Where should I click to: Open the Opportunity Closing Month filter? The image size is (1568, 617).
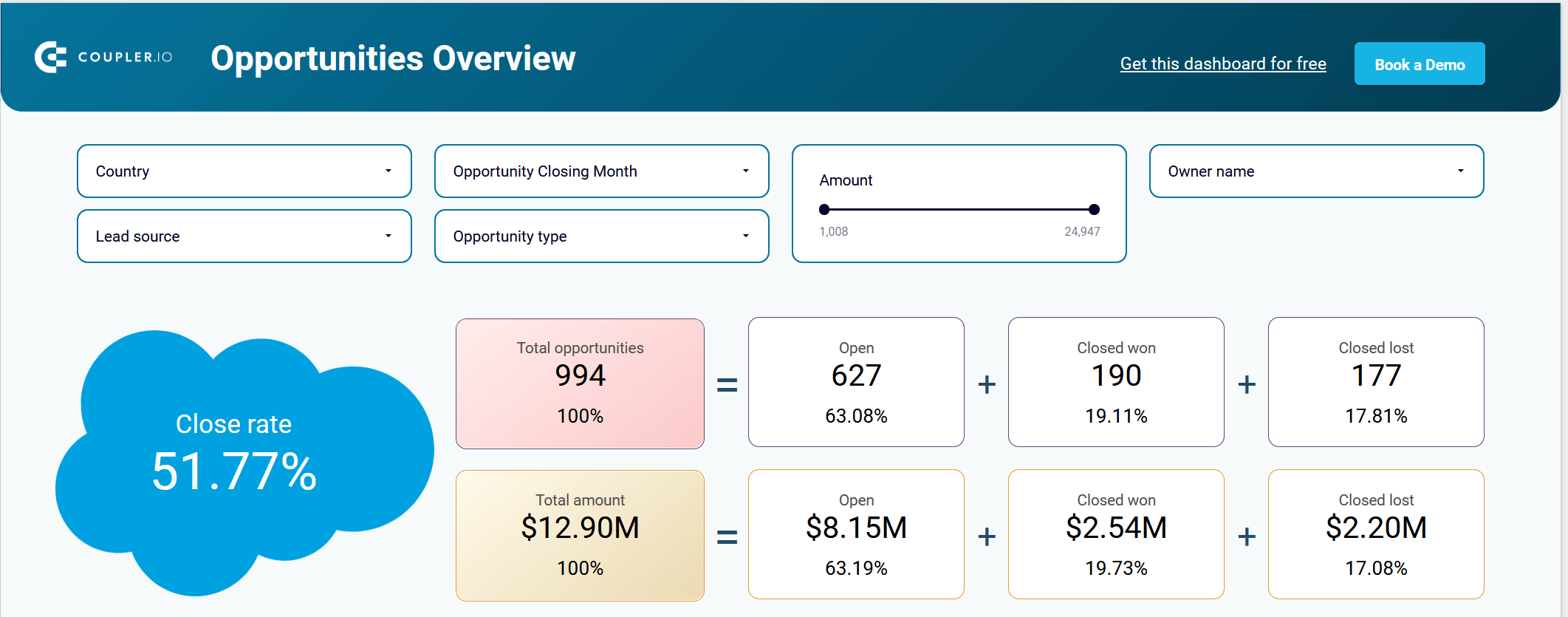click(x=602, y=171)
